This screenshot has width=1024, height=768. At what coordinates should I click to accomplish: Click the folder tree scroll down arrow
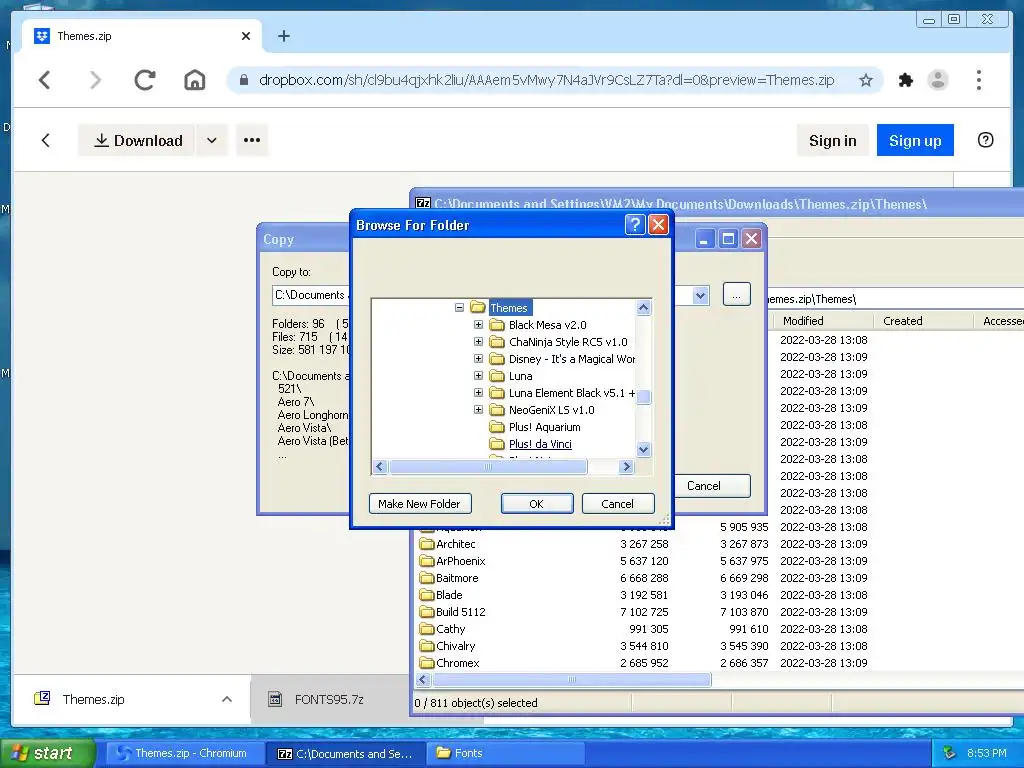tap(643, 449)
